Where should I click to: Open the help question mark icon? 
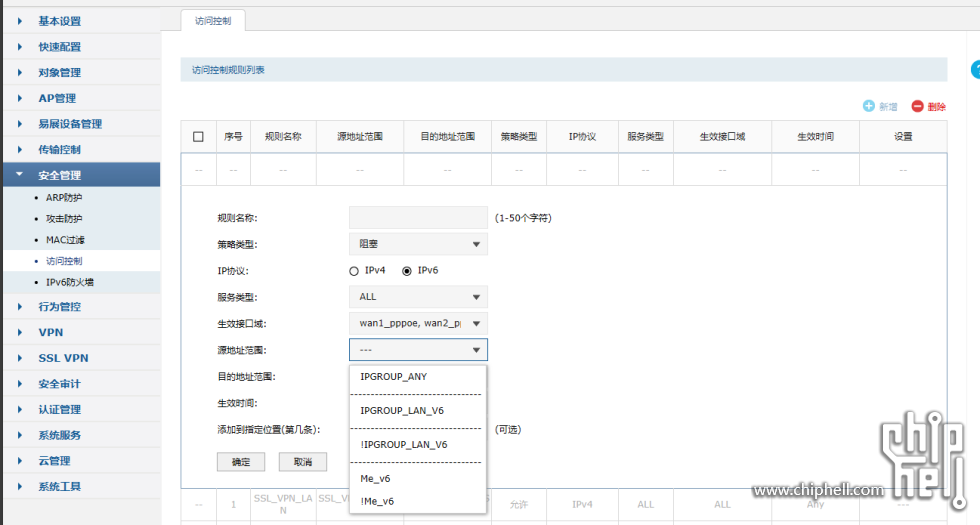pyautogui.click(x=975, y=69)
